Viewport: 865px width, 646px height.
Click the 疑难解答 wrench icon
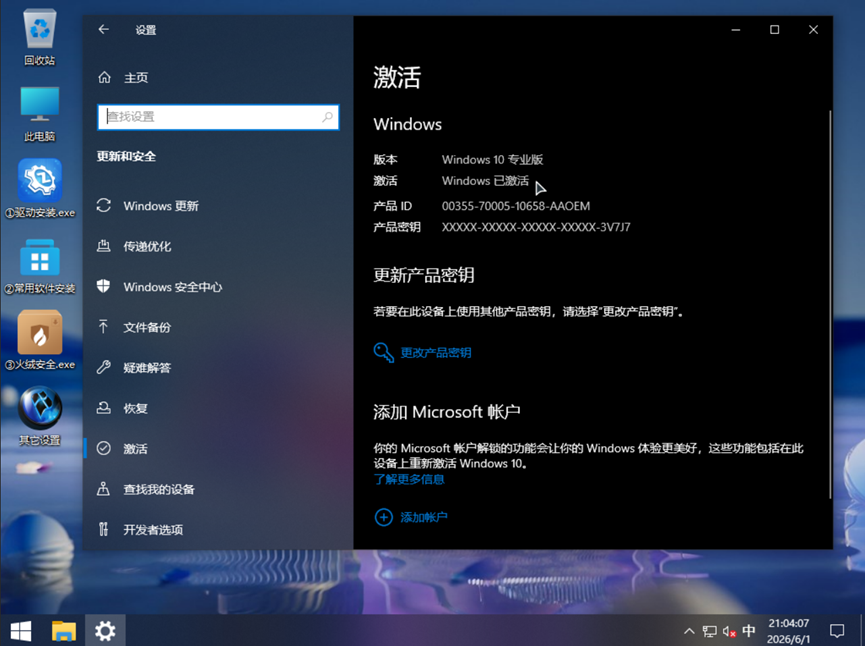coord(104,367)
